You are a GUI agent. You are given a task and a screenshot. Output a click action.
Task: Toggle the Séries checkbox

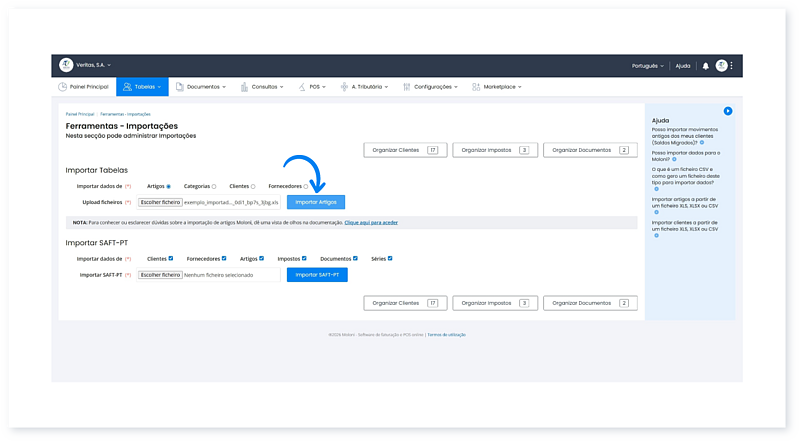(x=390, y=258)
